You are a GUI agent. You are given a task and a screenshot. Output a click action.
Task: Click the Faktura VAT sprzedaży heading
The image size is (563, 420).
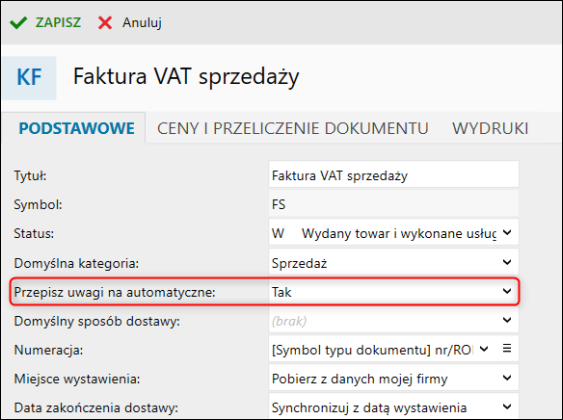click(186, 77)
